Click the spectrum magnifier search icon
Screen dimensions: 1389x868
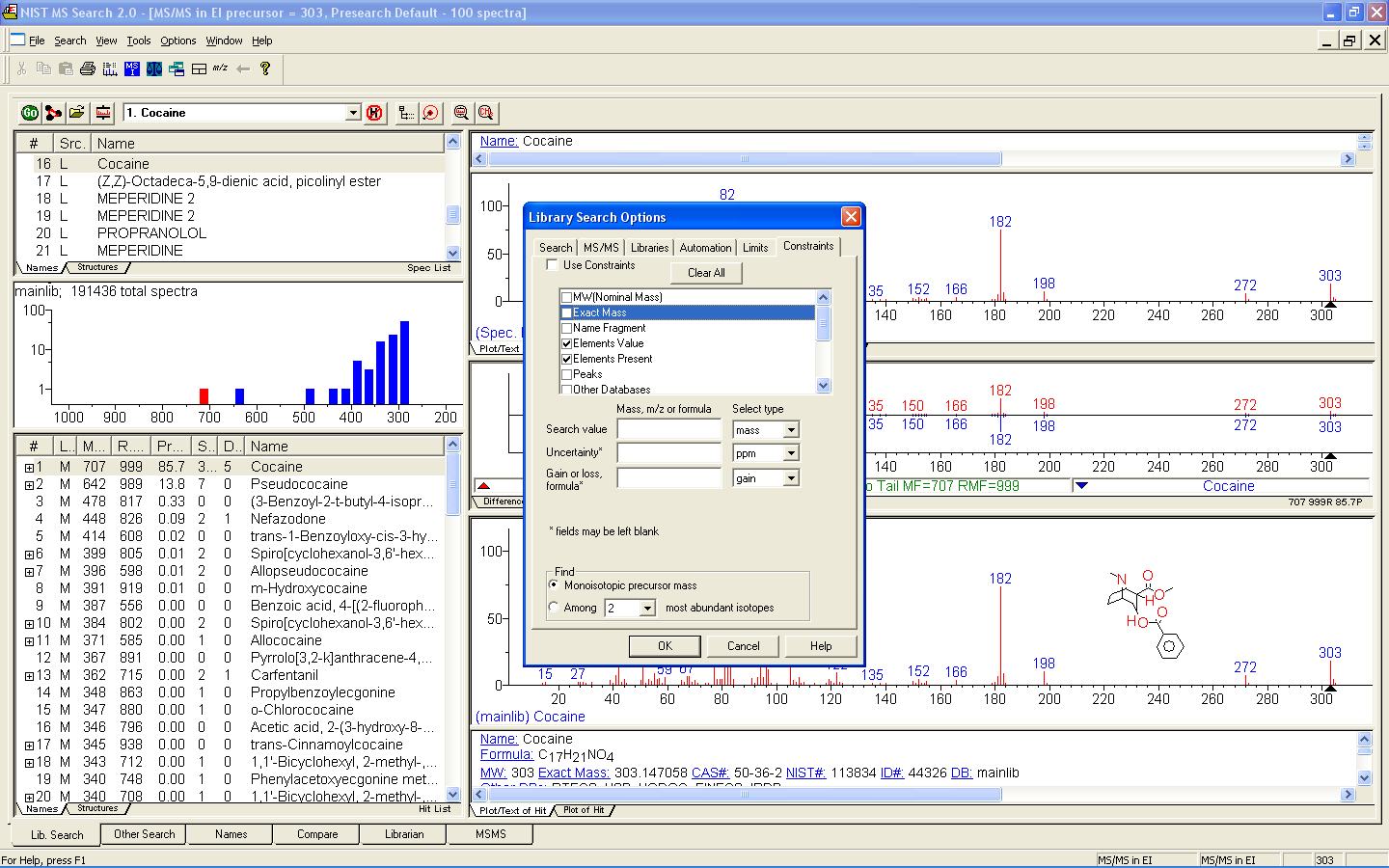pos(461,113)
